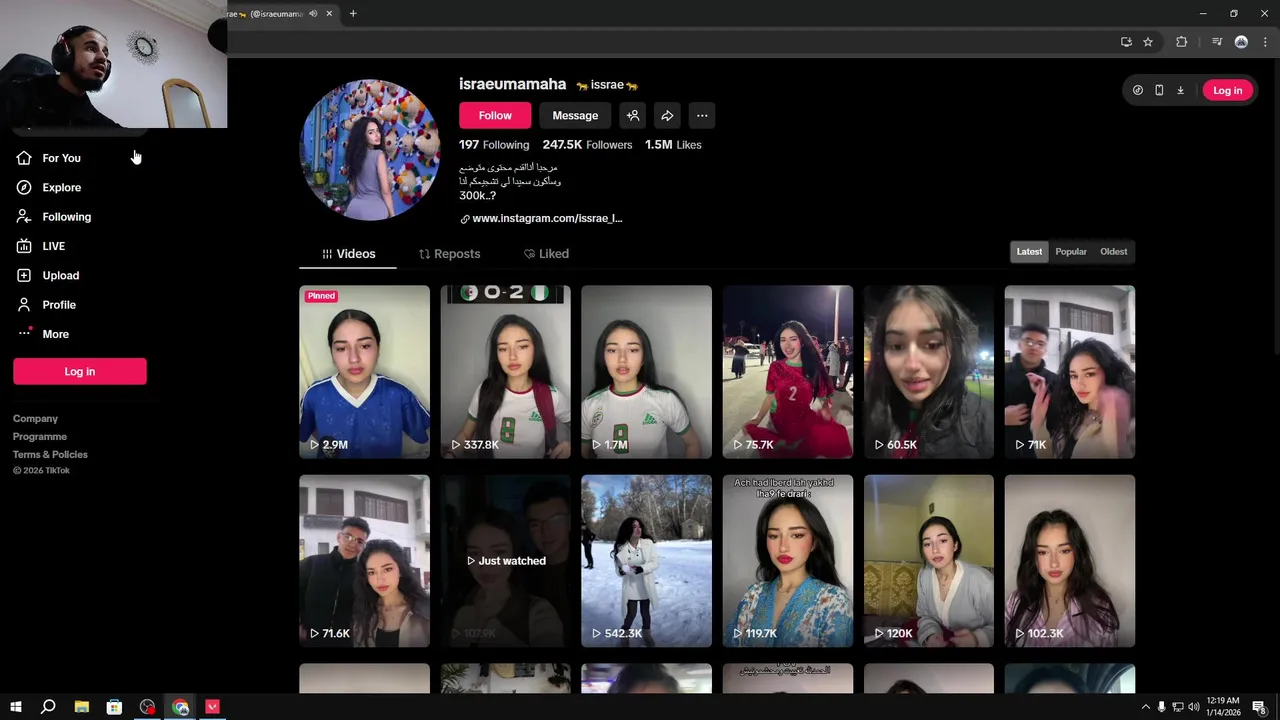Open Windows taskbar search
The height and width of the screenshot is (720, 1280).
(48, 707)
